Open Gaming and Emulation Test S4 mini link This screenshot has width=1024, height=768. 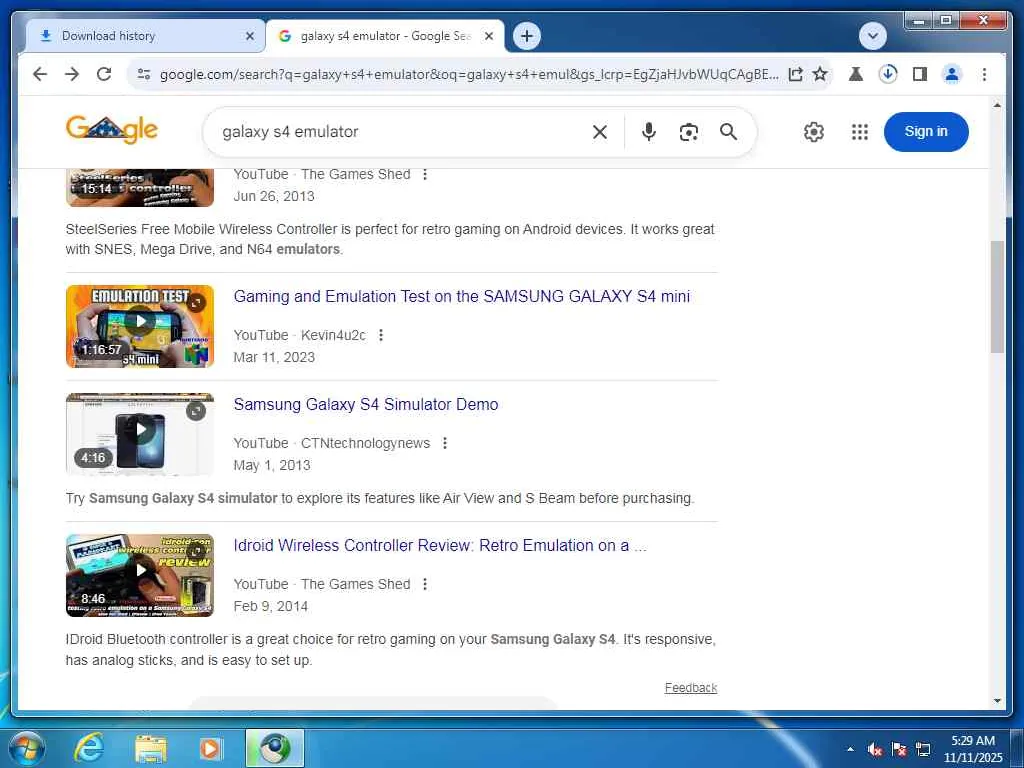(x=462, y=296)
